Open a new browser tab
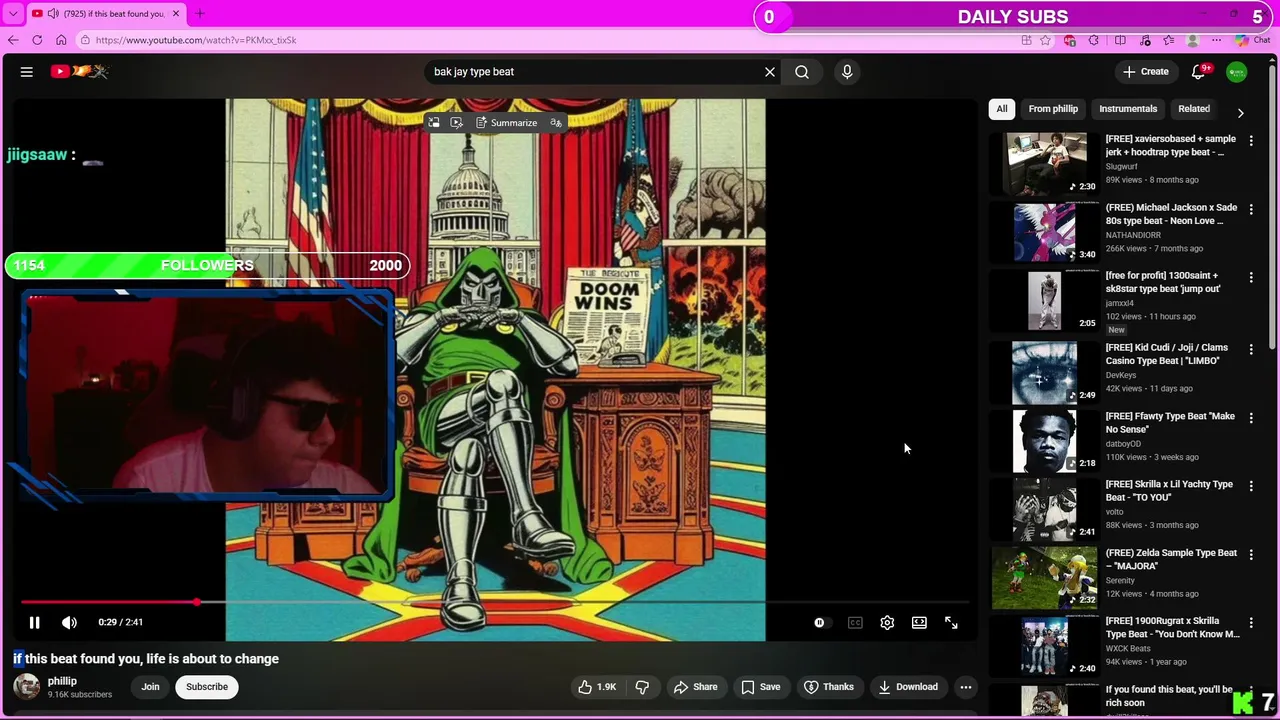The height and width of the screenshot is (720, 1280). tap(199, 14)
